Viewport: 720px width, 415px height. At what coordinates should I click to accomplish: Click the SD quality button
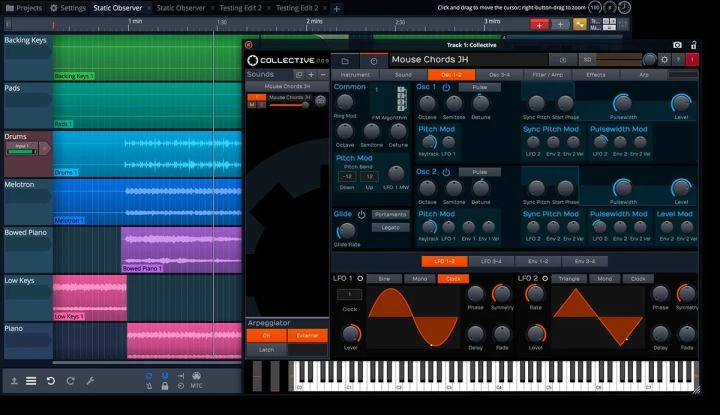tap(587, 60)
